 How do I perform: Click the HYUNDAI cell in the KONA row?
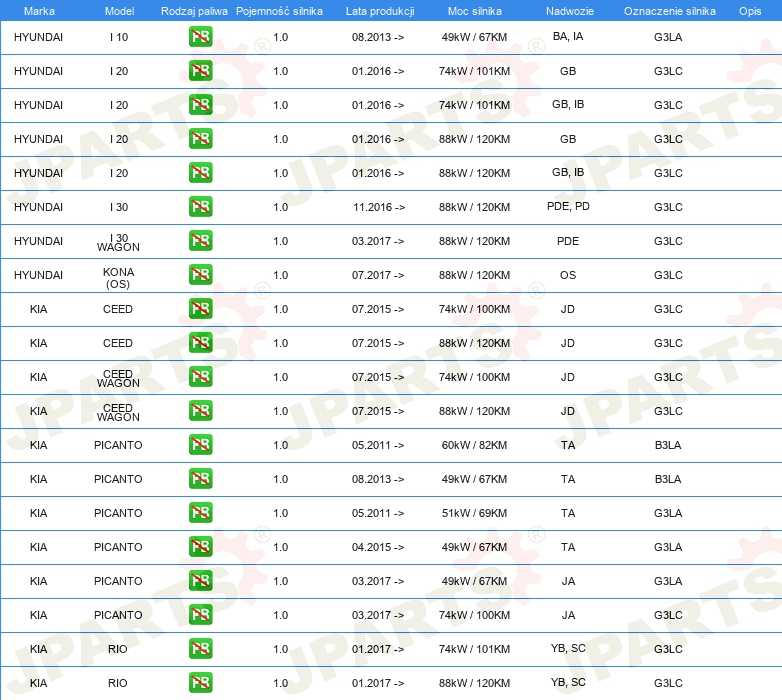pyautogui.click(x=38, y=275)
